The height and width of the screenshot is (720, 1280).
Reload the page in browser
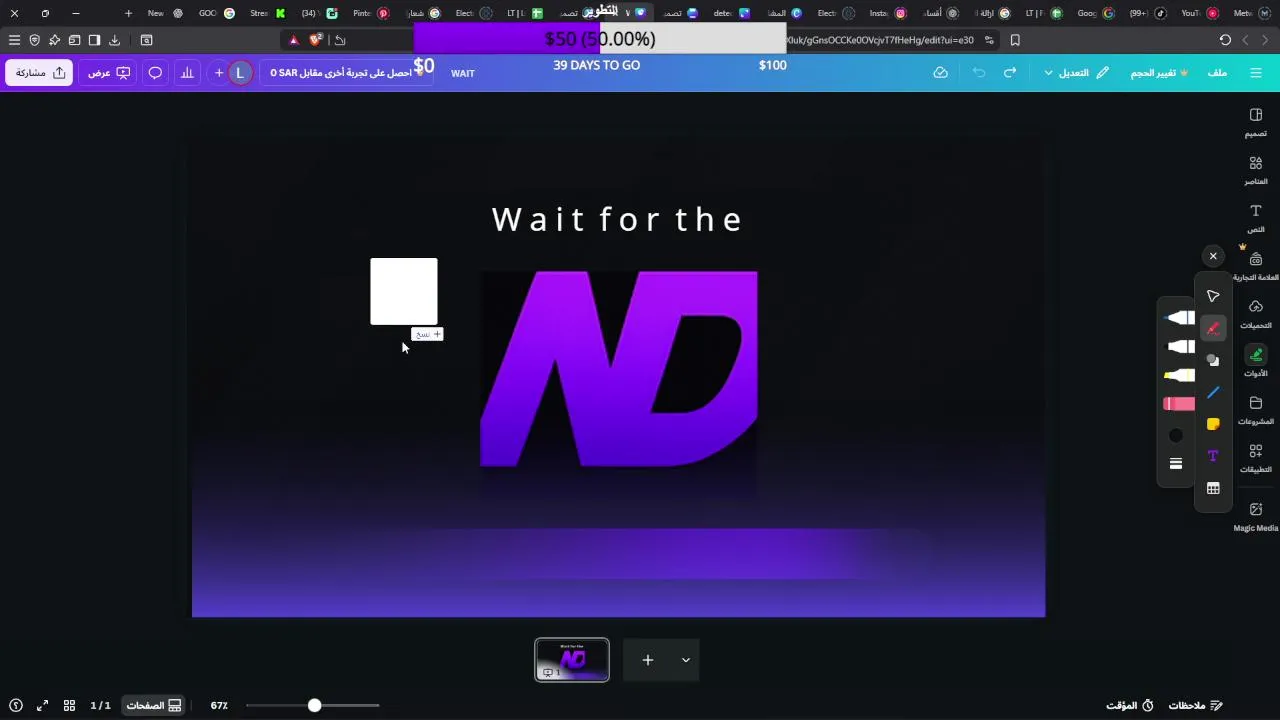tap(1225, 40)
